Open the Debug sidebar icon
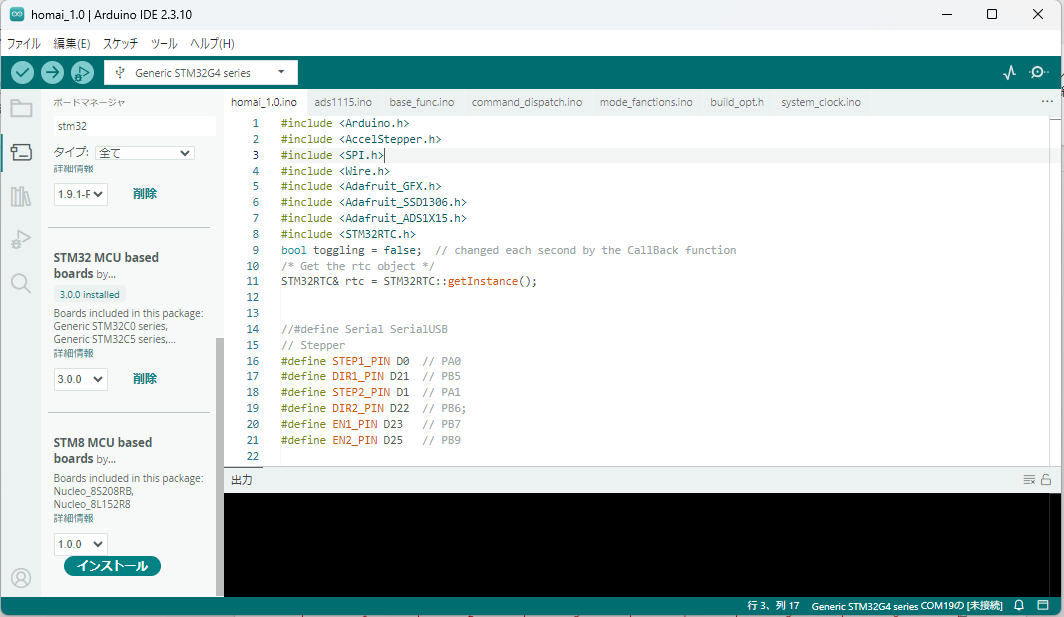1064x617 pixels. (21, 240)
